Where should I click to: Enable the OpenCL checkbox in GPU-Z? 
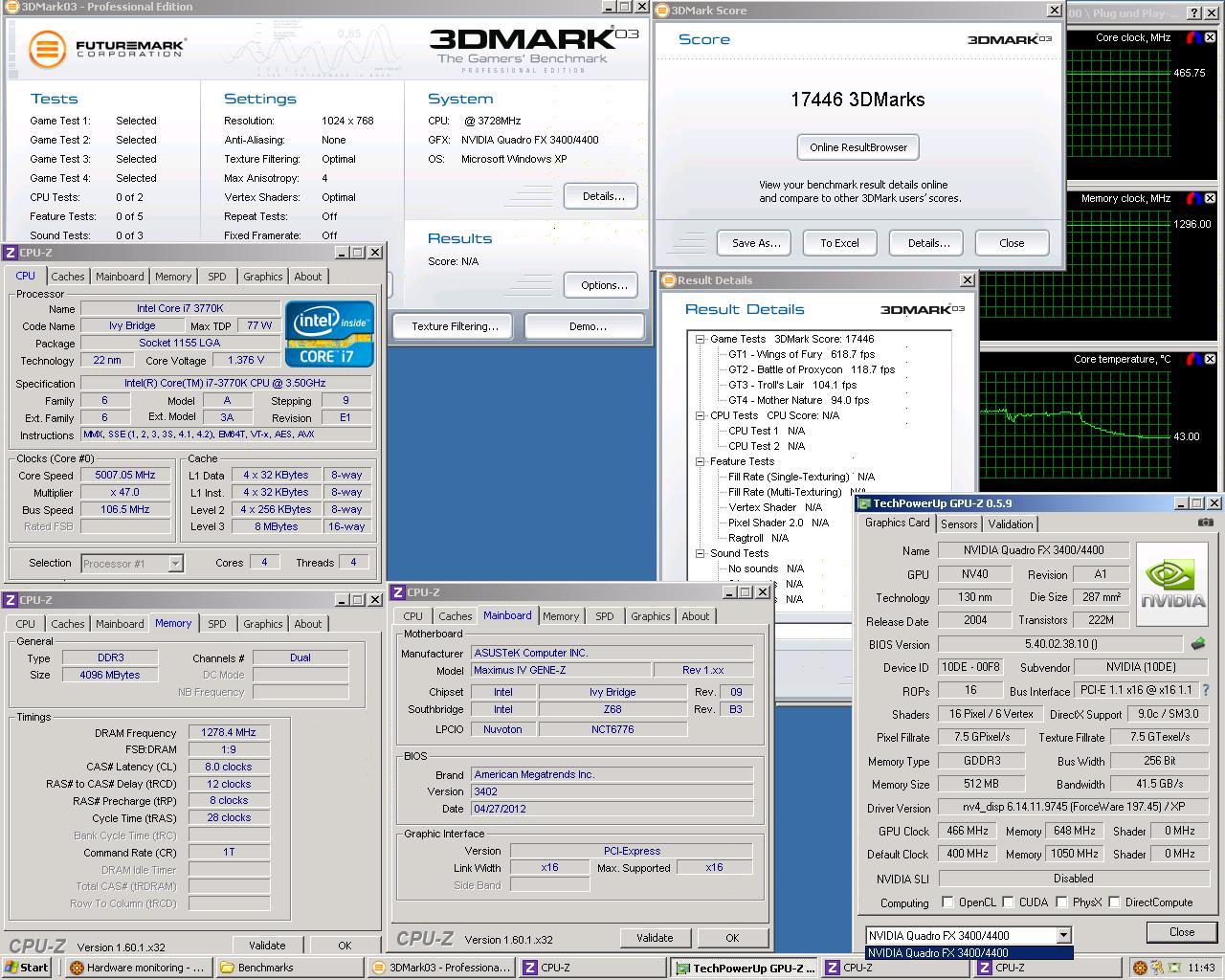click(947, 902)
